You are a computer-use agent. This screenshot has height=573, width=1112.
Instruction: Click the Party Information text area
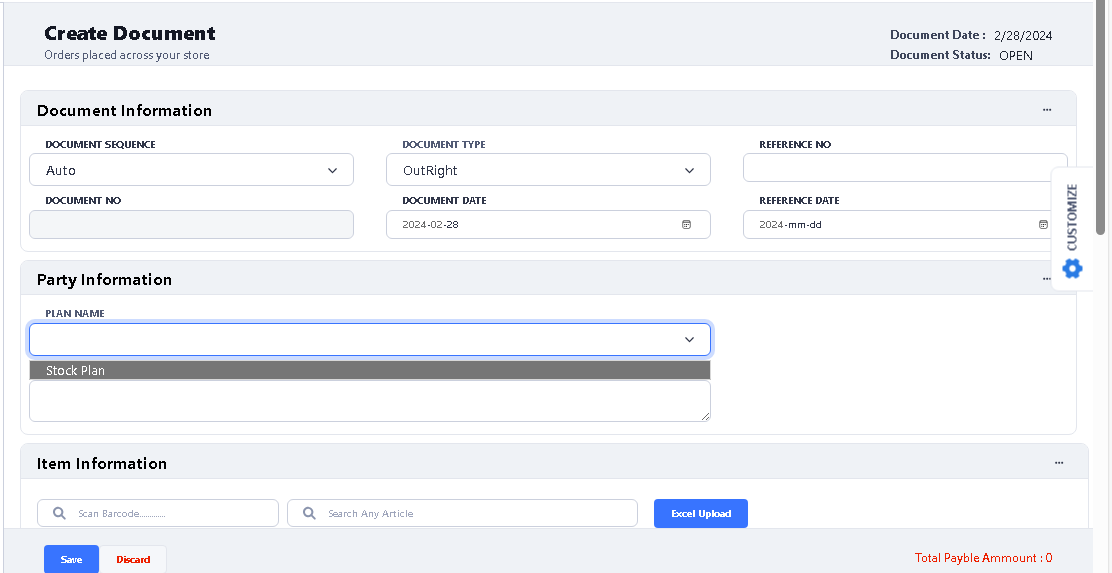(370, 401)
